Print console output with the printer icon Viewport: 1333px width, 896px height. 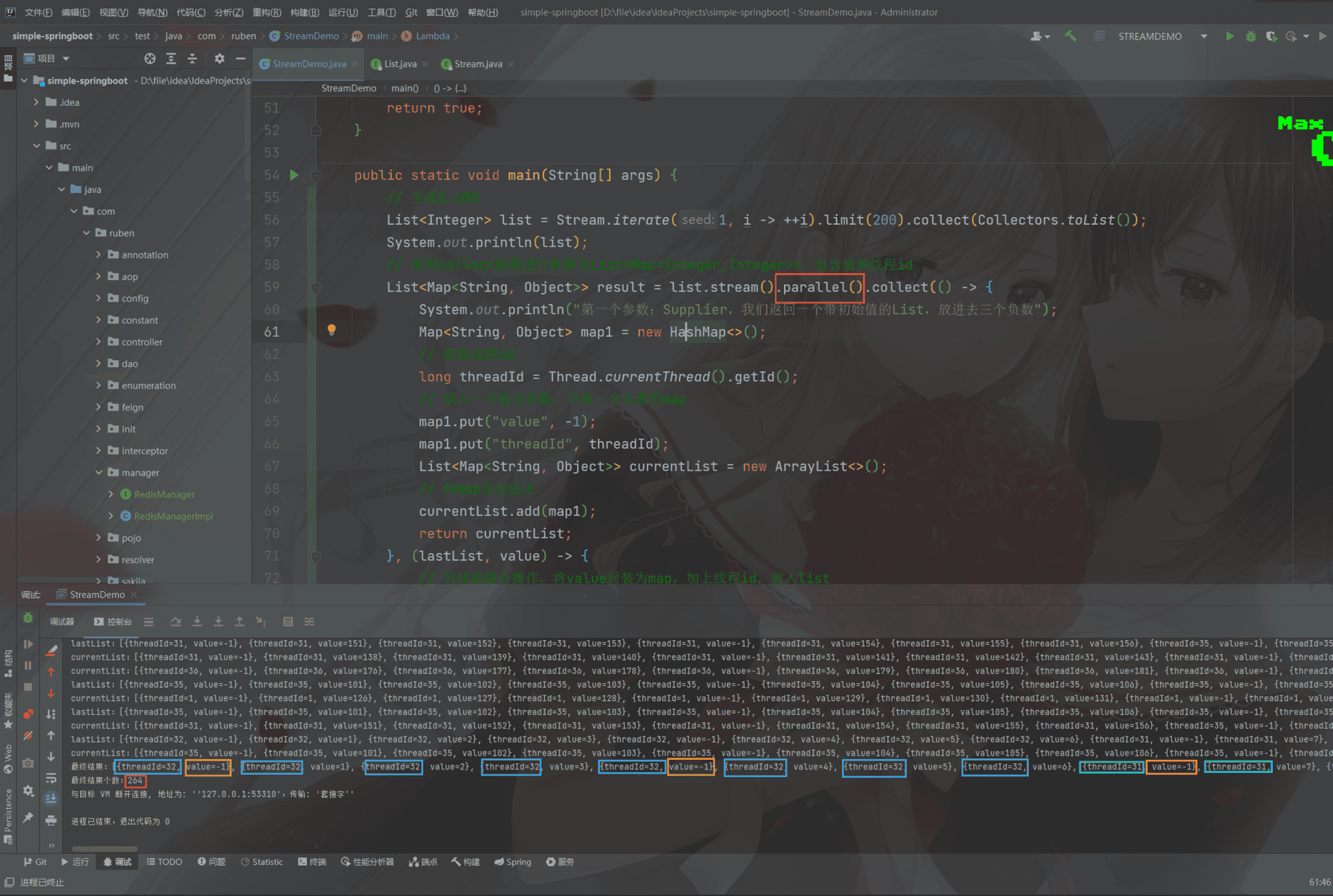pos(51,820)
